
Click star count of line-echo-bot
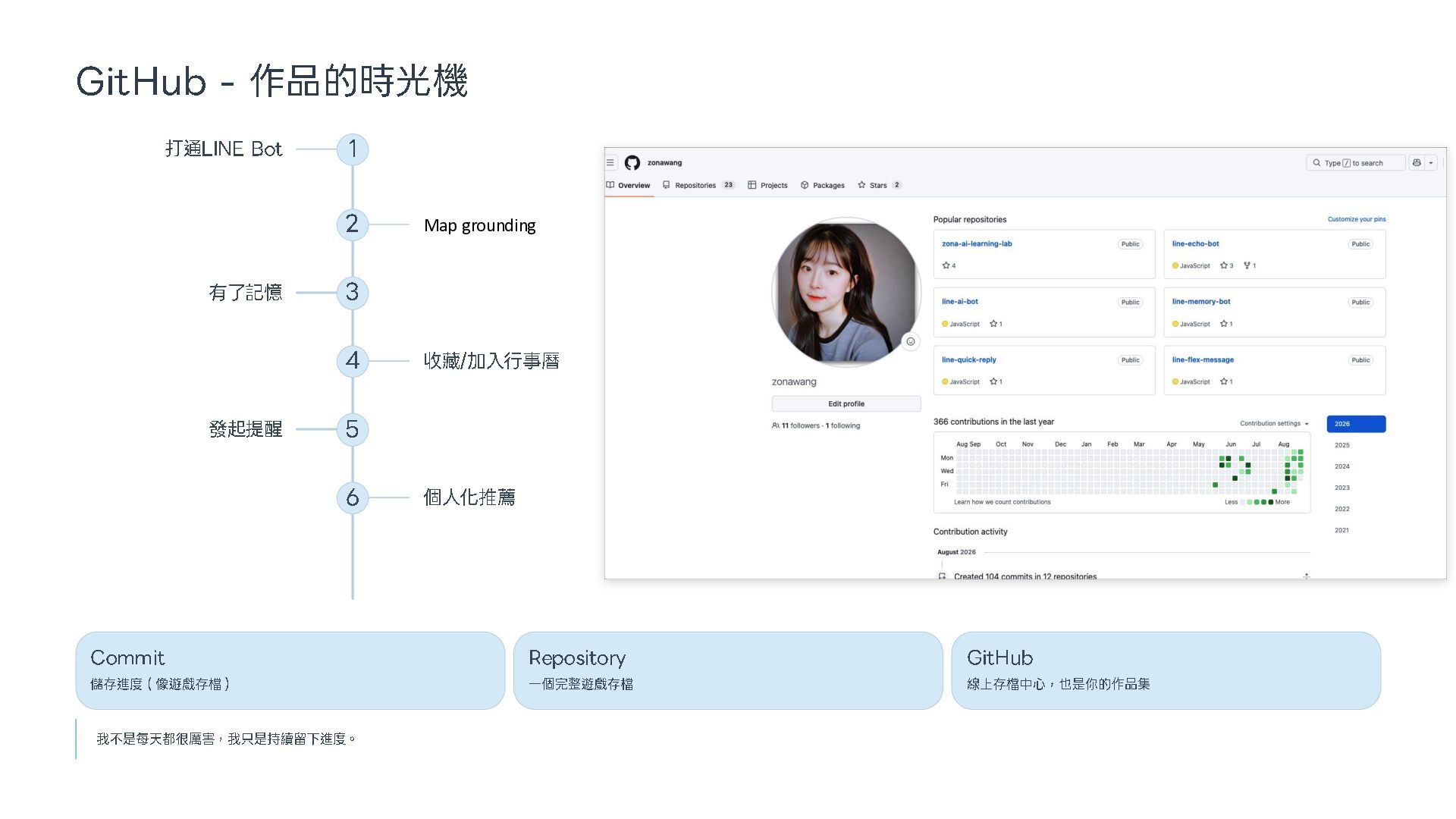tap(1227, 265)
